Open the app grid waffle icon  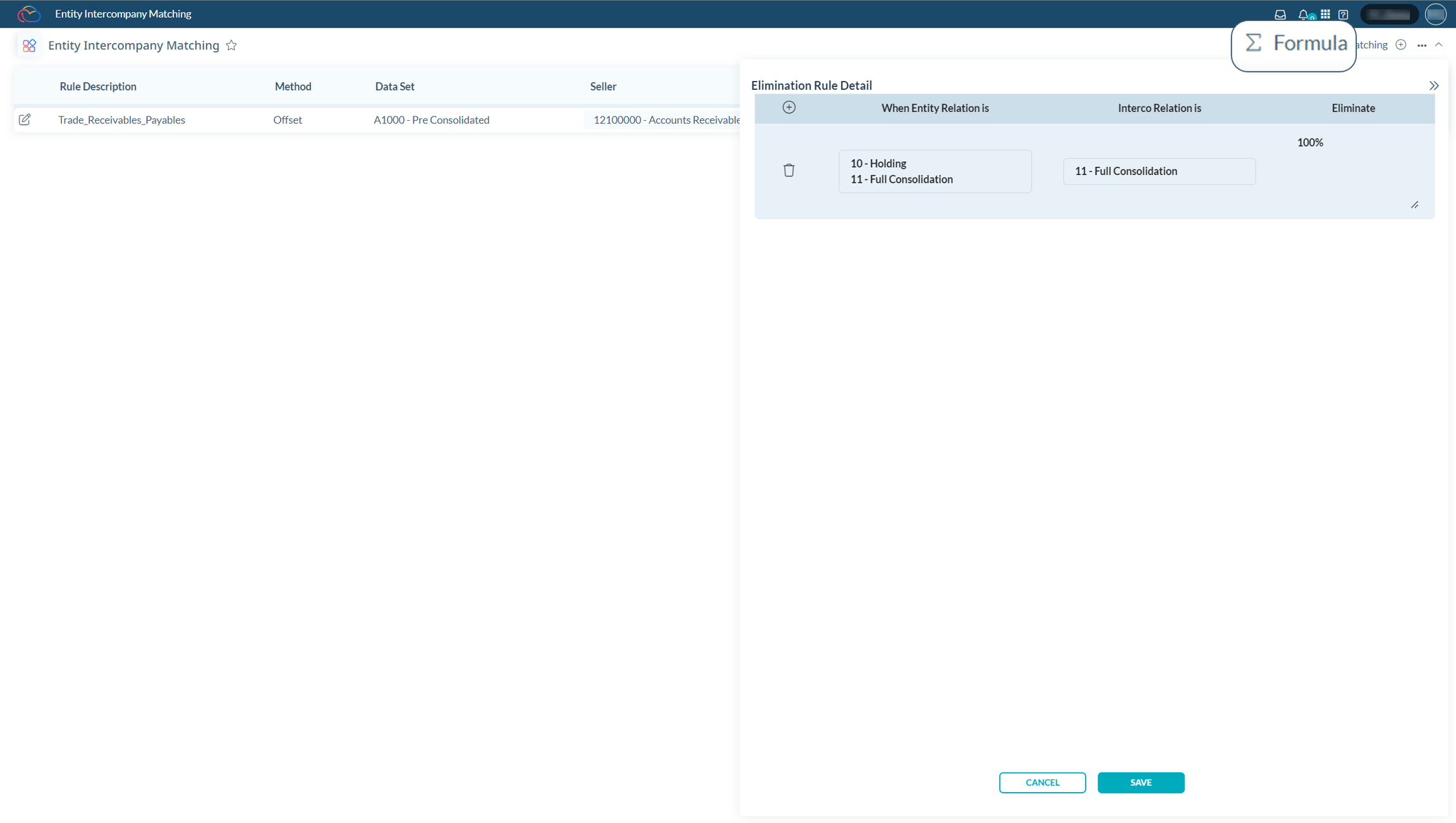coord(1325,14)
